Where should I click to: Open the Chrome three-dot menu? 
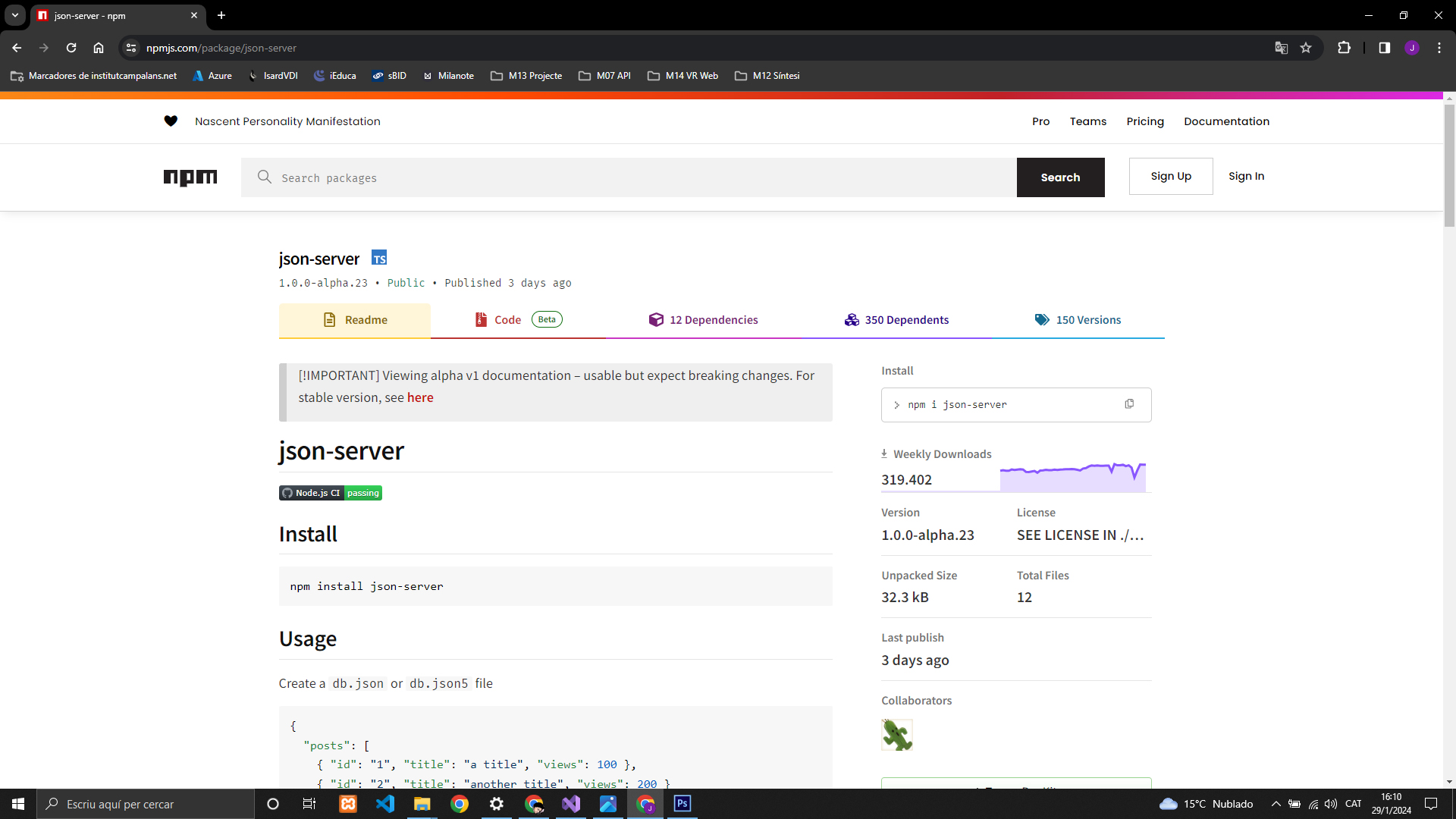click(x=1439, y=48)
